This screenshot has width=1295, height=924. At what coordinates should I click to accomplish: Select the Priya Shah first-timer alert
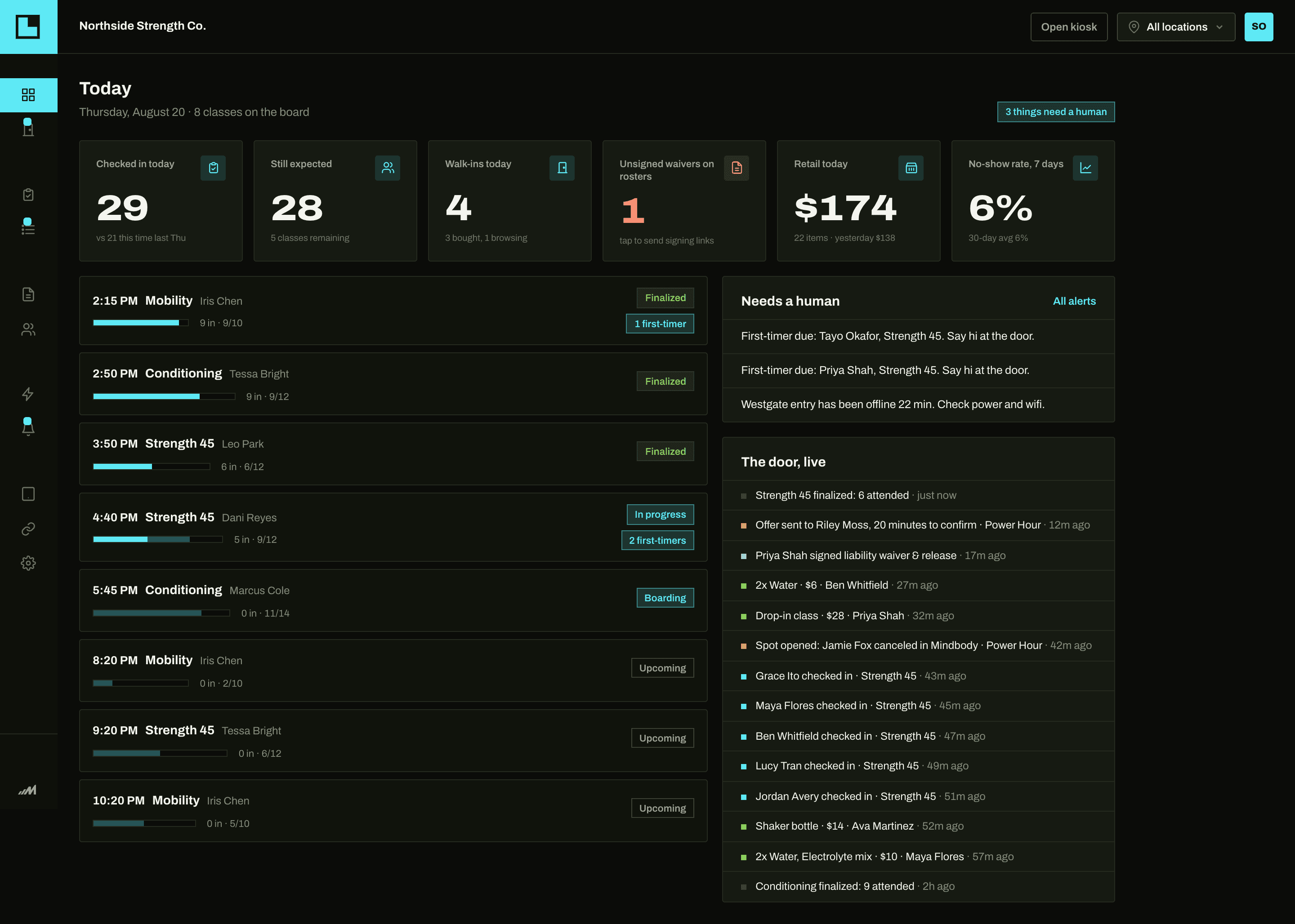[x=918, y=370]
